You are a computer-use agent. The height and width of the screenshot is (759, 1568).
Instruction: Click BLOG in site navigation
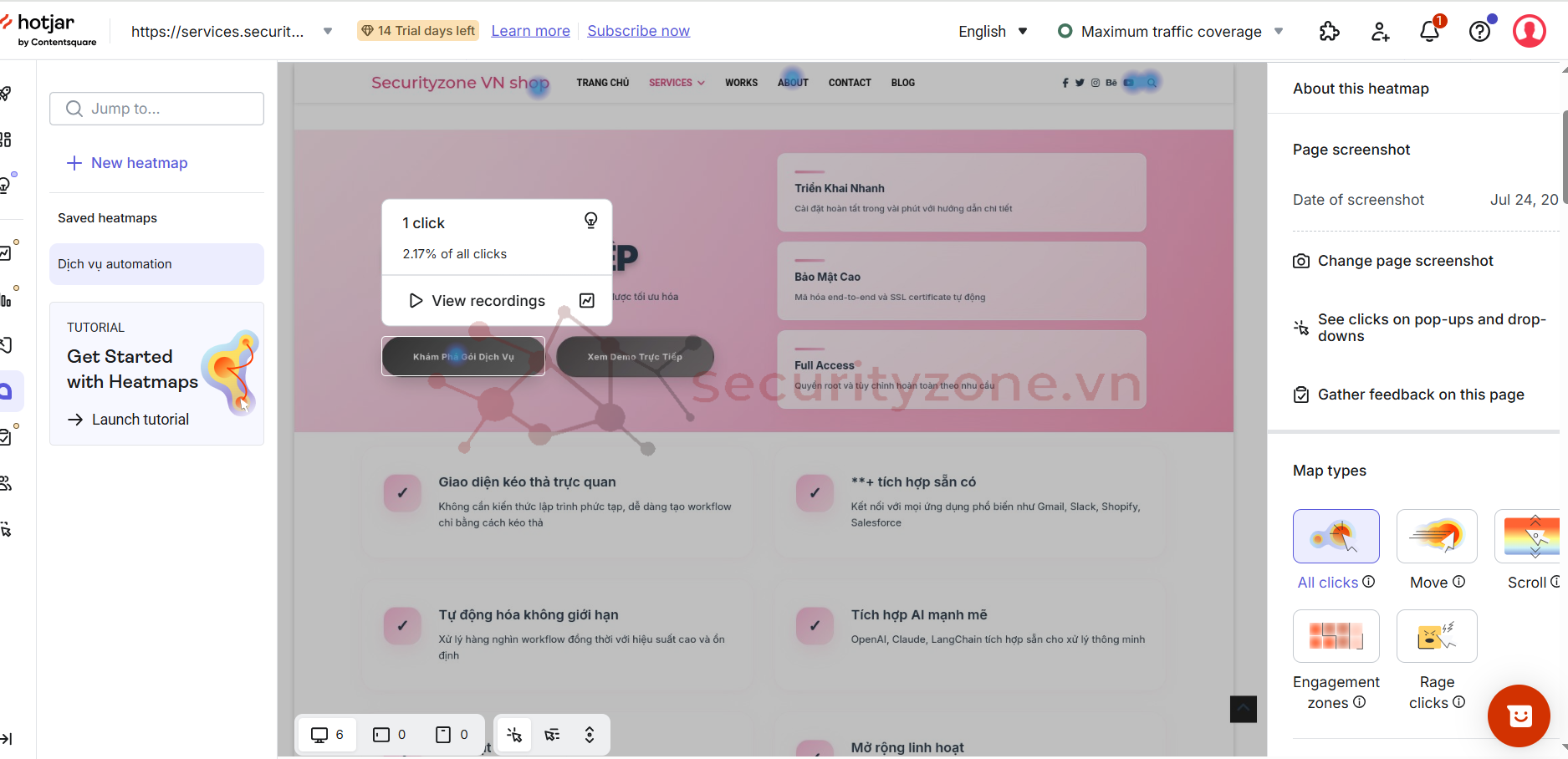tap(902, 83)
